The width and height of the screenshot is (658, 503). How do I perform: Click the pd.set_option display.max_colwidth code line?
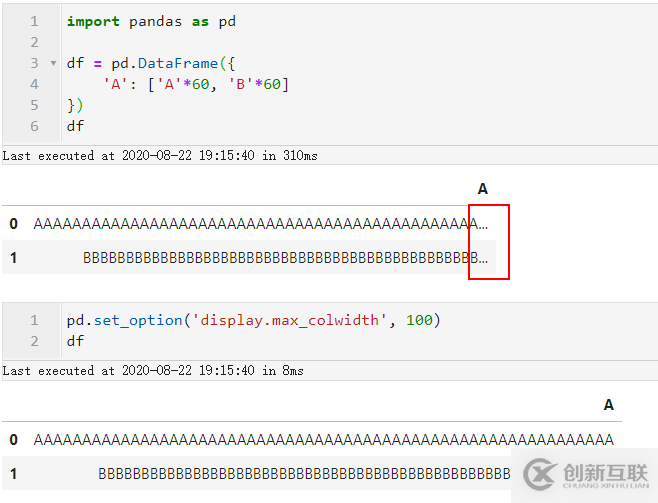click(x=253, y=321)
